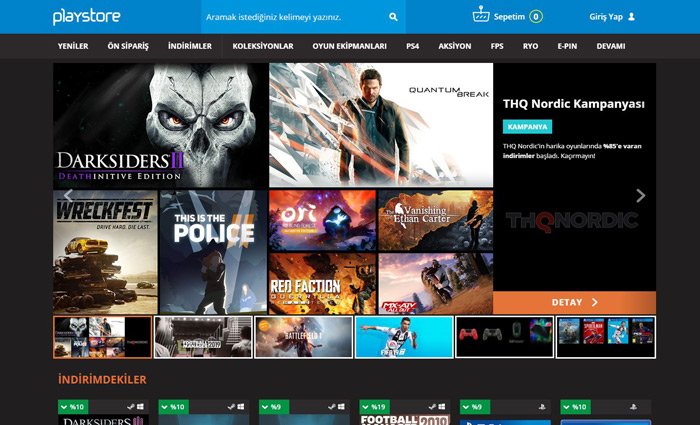Open the RYO category
700x425 pixels.
click(x=530, y=46)
